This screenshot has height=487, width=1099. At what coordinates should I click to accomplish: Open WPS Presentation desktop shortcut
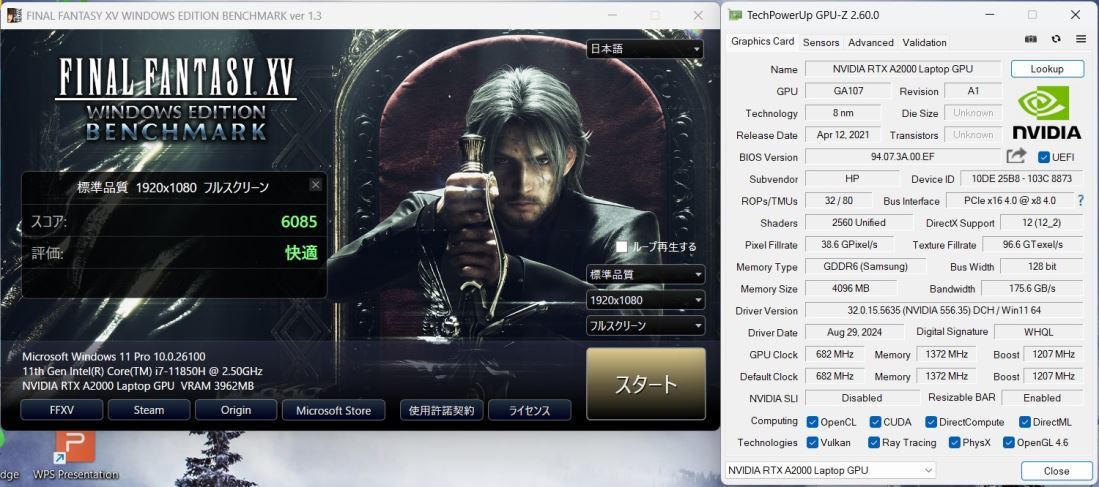tap(75, 454)
